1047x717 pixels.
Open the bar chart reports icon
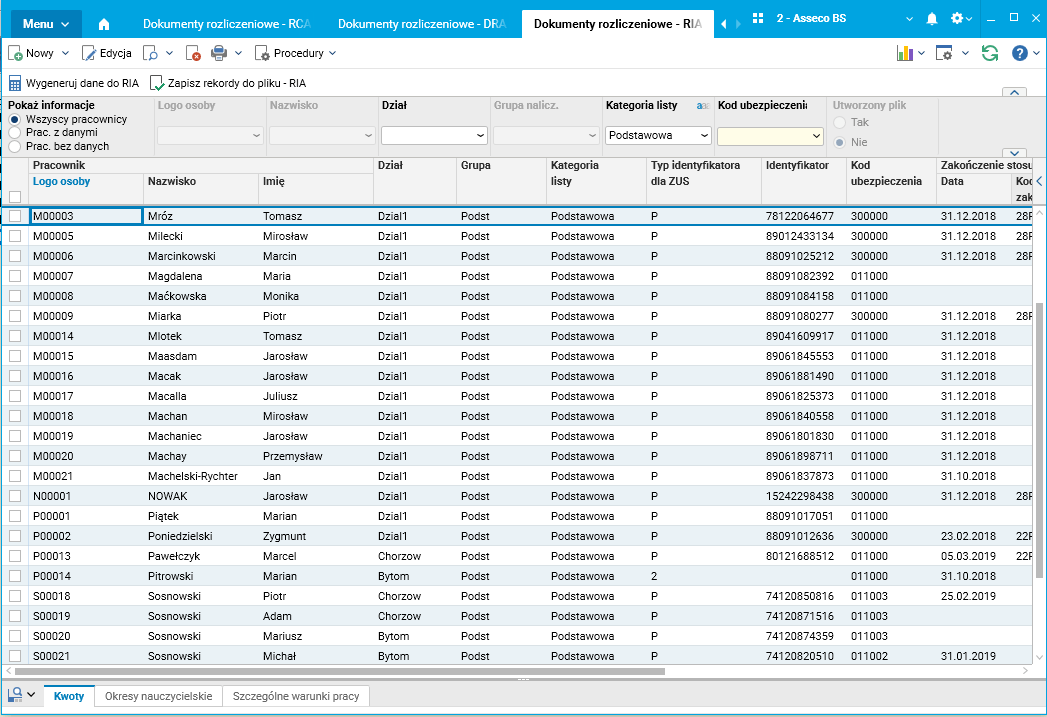[x=905, y=53]
